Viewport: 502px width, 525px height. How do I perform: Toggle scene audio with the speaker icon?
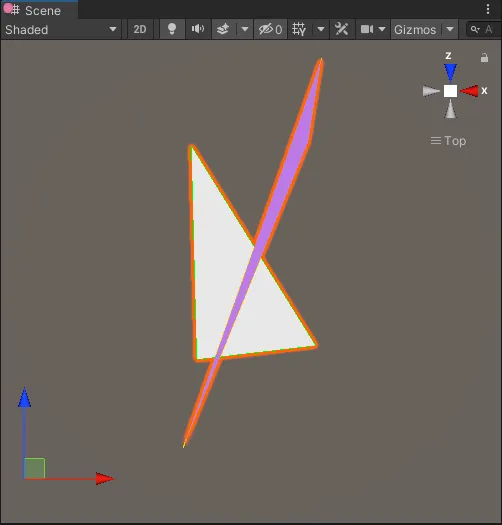pos(198,29)
